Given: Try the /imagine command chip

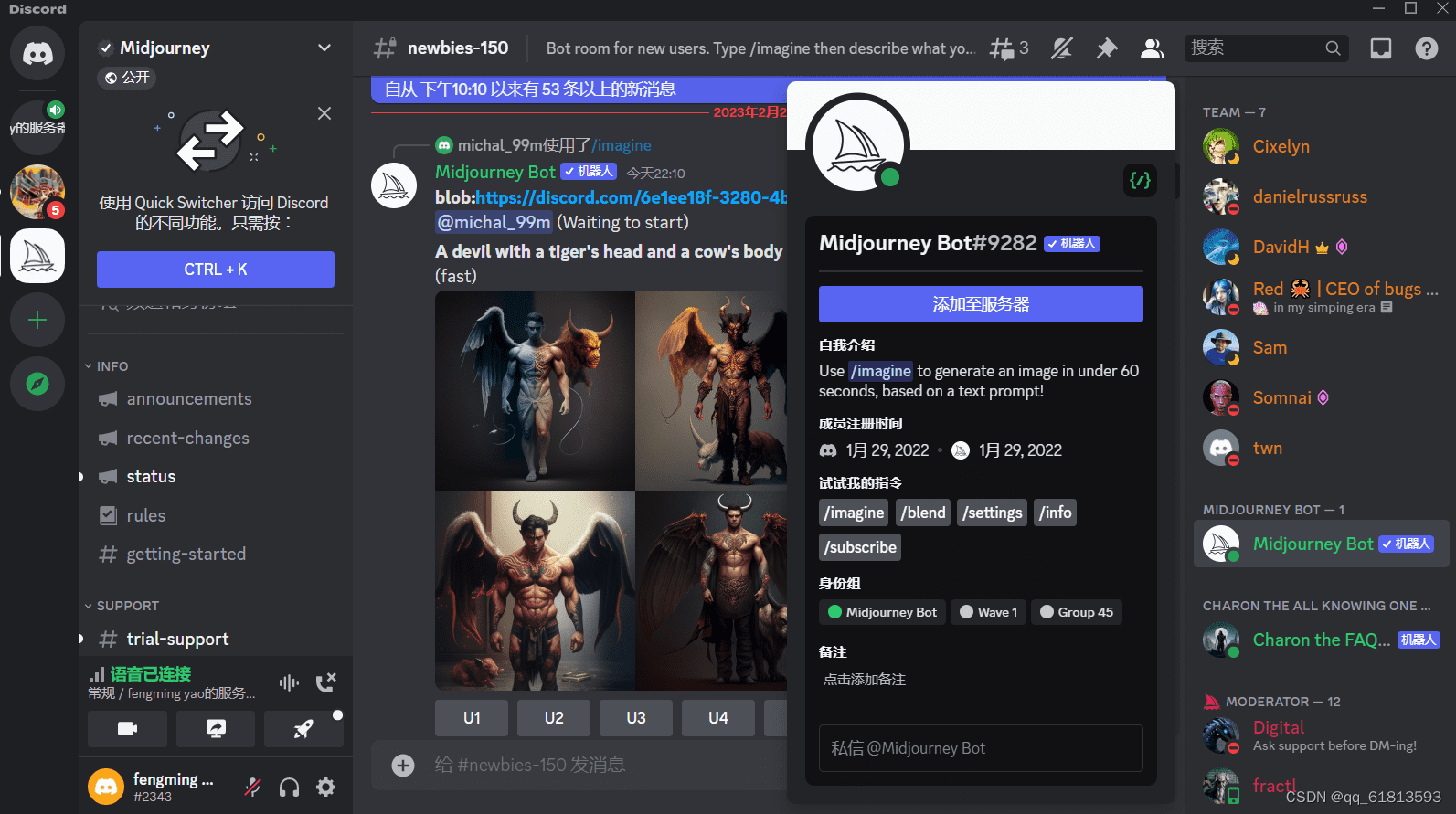Looking at the screenshot, I should (854, 513).
